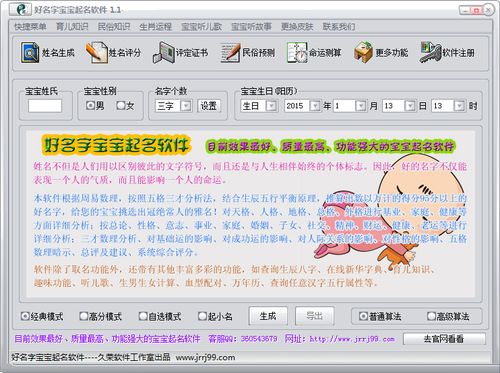Open the 评定证书 certificate tool
Screen dimensions: 500x373
180,53
